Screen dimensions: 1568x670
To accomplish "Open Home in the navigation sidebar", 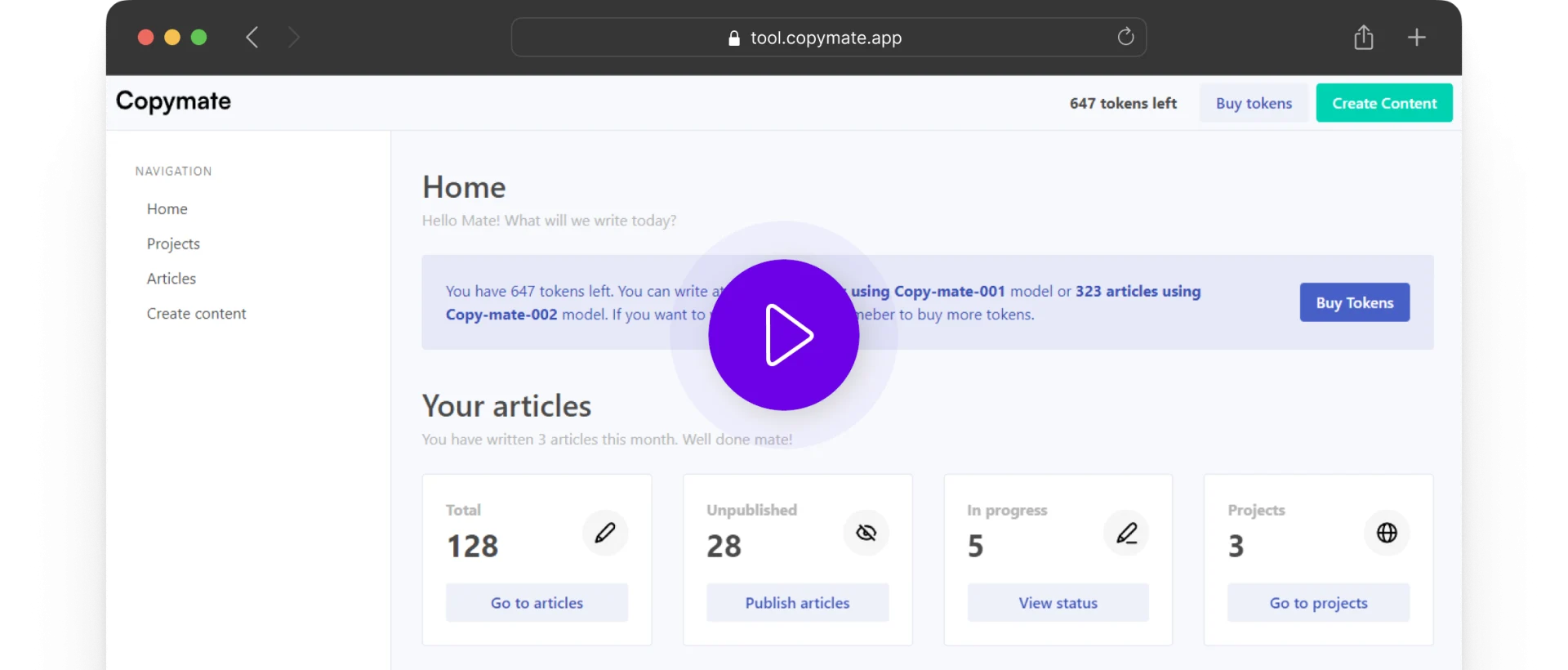I will 167,209.
